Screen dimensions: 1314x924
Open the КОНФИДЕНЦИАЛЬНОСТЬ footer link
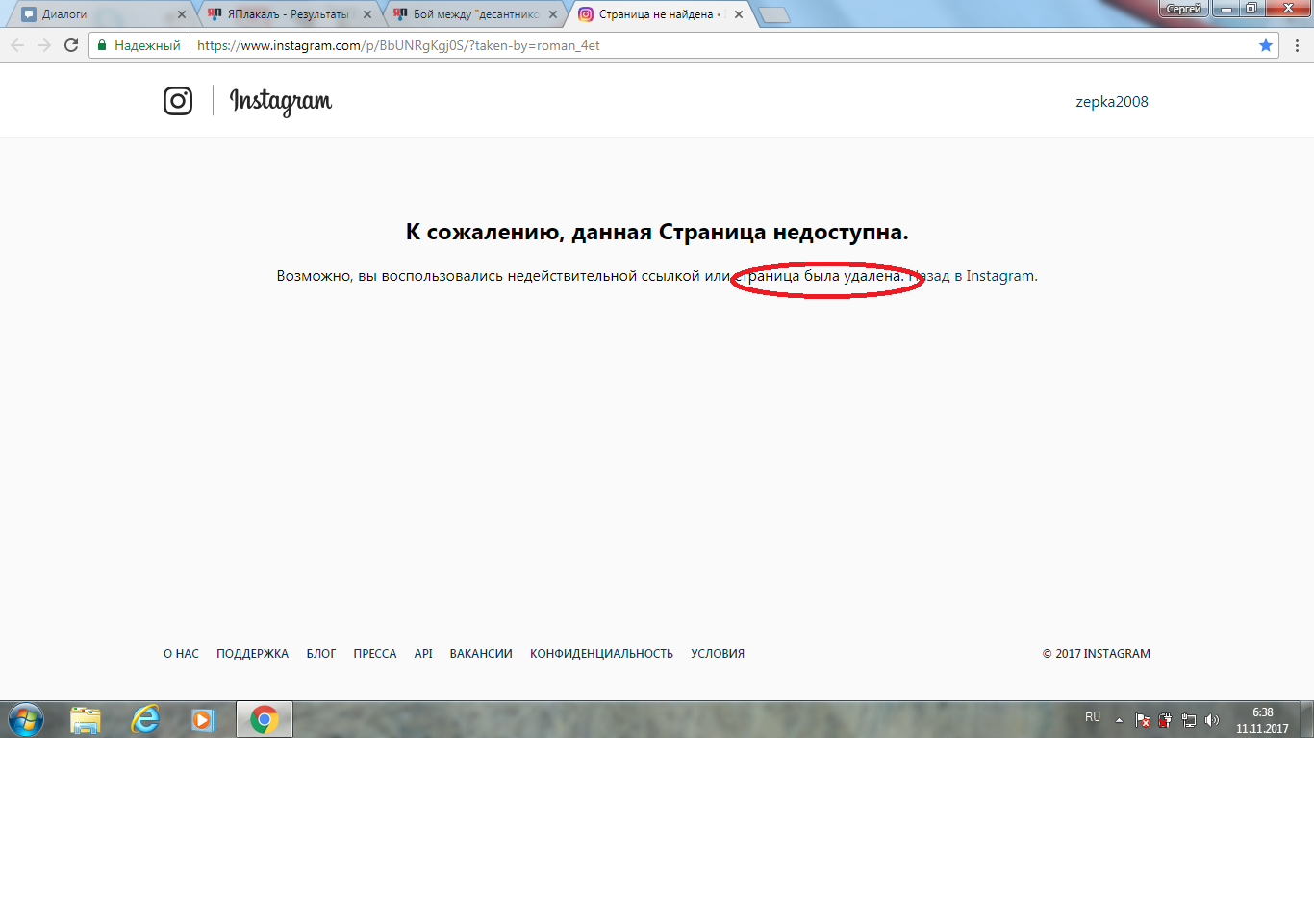click(x=601, y=654)
